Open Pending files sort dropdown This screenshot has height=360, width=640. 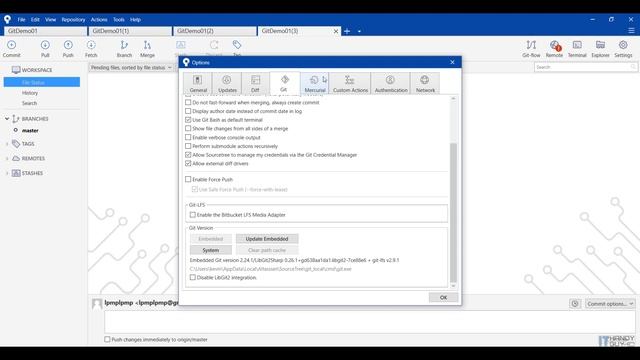(131, 67)
